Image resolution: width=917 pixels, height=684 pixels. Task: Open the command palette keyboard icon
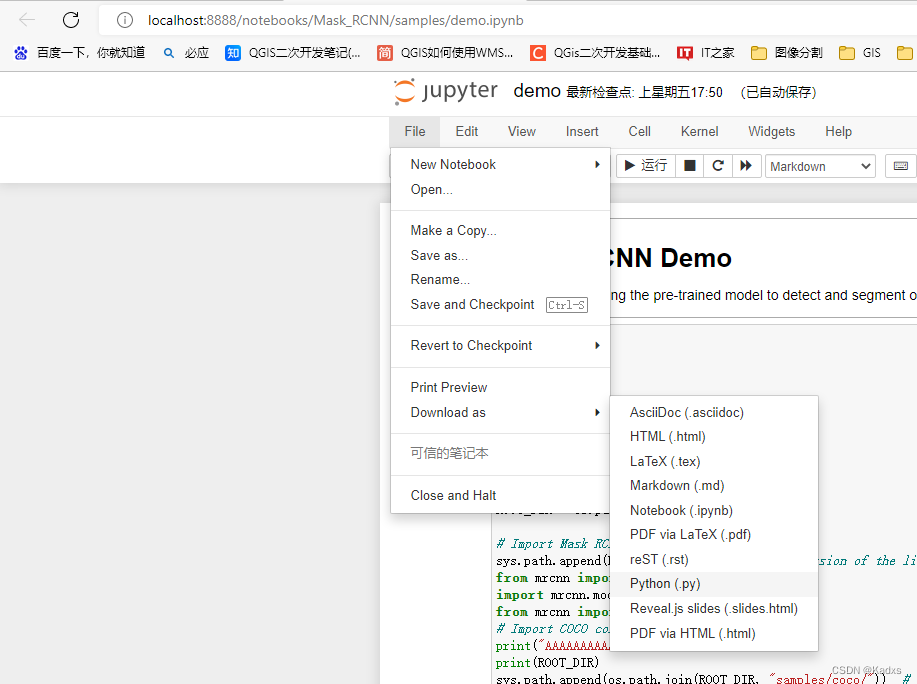tap(901, 166)
